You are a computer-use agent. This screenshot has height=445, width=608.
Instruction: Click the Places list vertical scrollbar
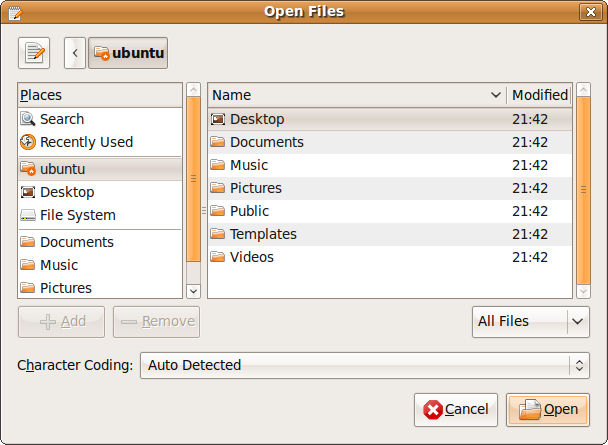click(x=194, y=180)
